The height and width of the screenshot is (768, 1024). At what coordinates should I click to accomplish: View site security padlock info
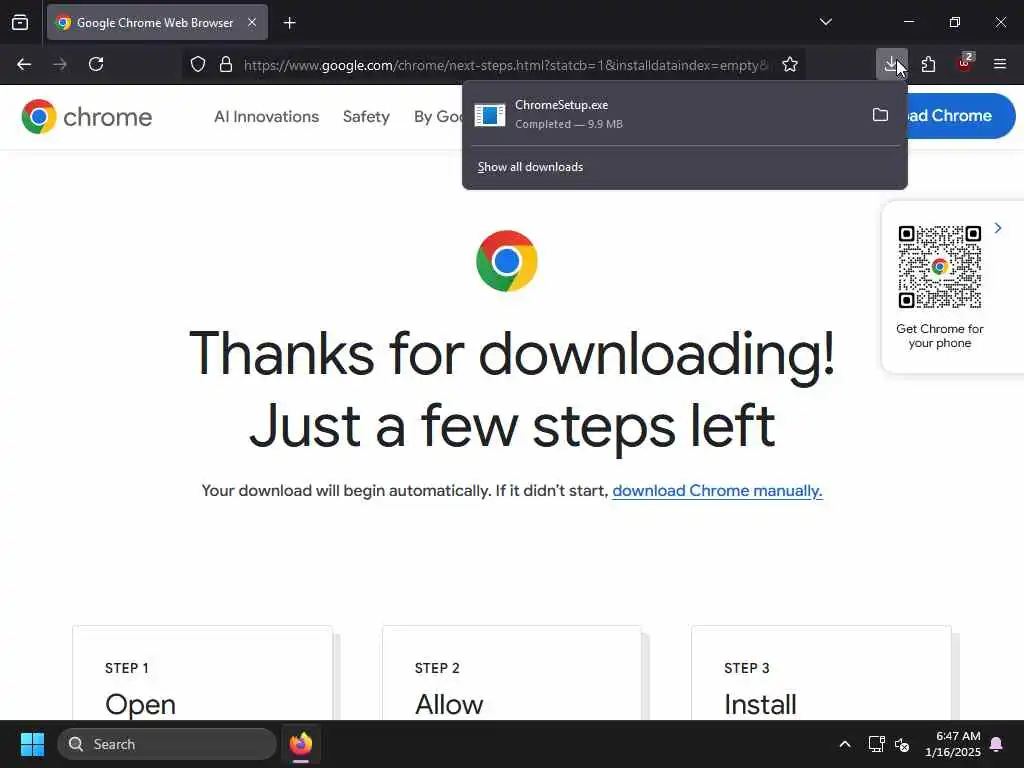click(226, 64)
